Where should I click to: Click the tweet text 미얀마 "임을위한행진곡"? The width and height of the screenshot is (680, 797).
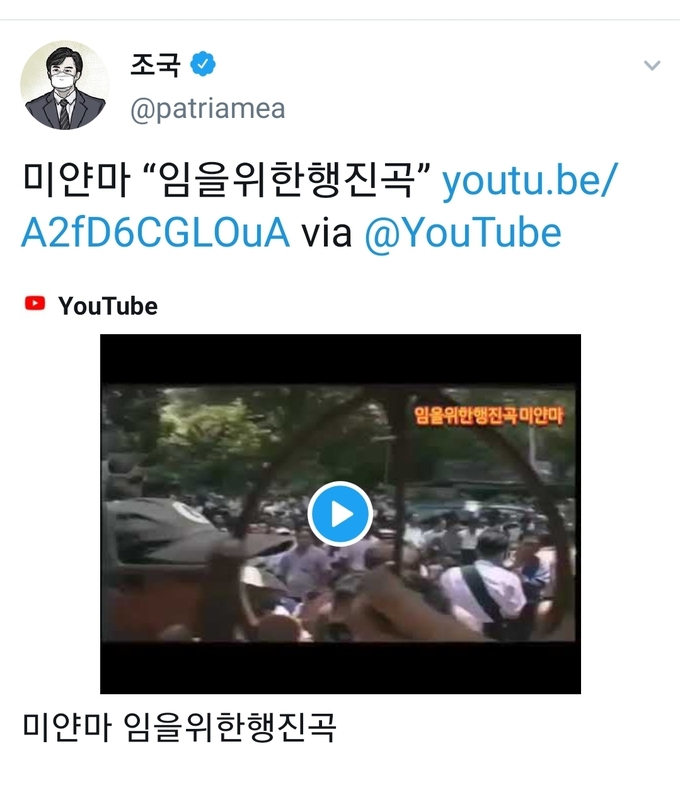(227, 180)
